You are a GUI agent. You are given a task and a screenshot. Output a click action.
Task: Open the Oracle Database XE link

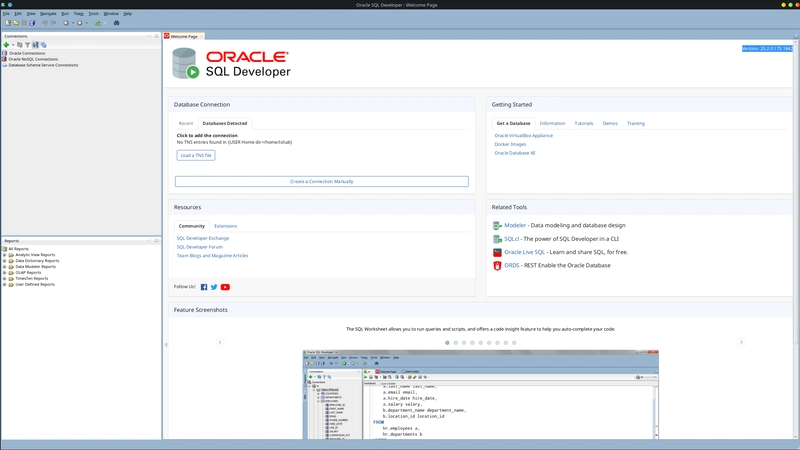pos(515,153)
